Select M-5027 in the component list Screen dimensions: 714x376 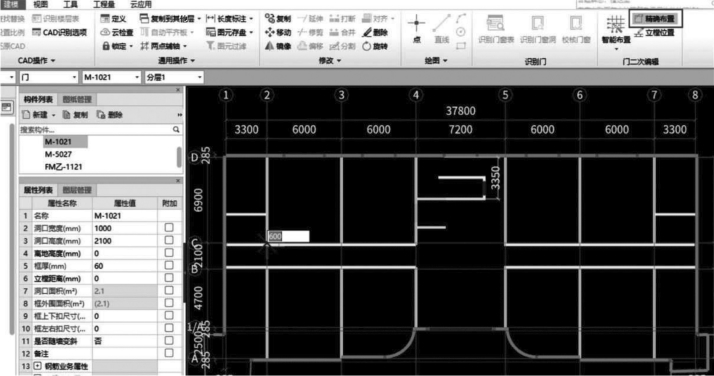58,154
